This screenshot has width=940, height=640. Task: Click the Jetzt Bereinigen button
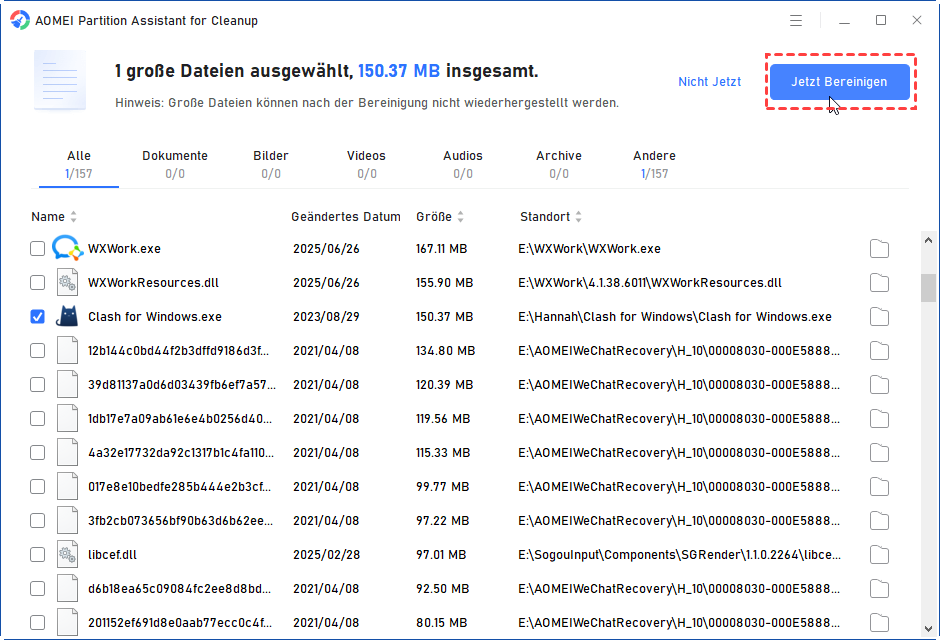pos(839,82)
